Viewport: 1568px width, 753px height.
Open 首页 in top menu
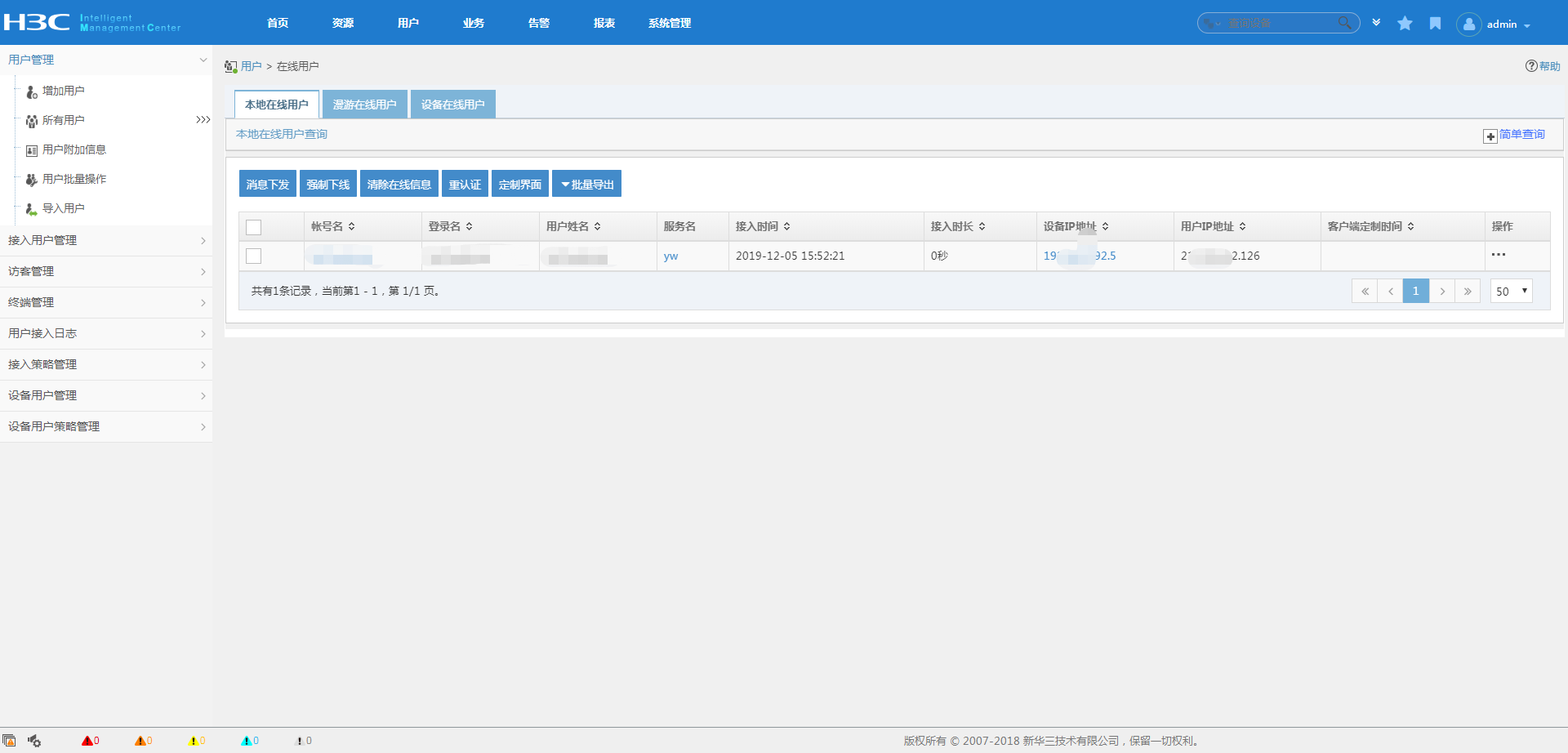click(x=278, y=23)
